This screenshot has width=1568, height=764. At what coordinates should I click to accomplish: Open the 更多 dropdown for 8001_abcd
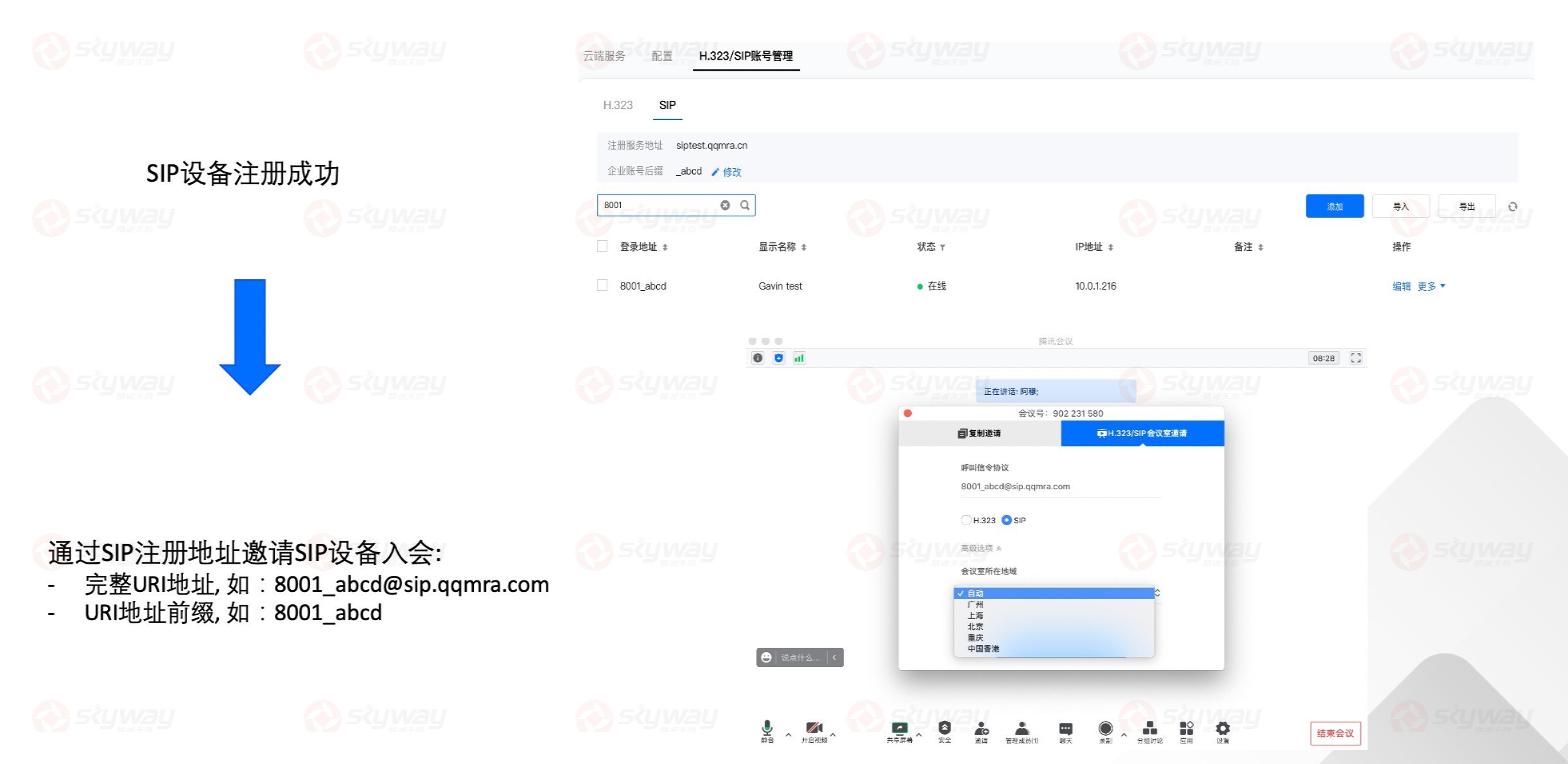point(1431,286)
